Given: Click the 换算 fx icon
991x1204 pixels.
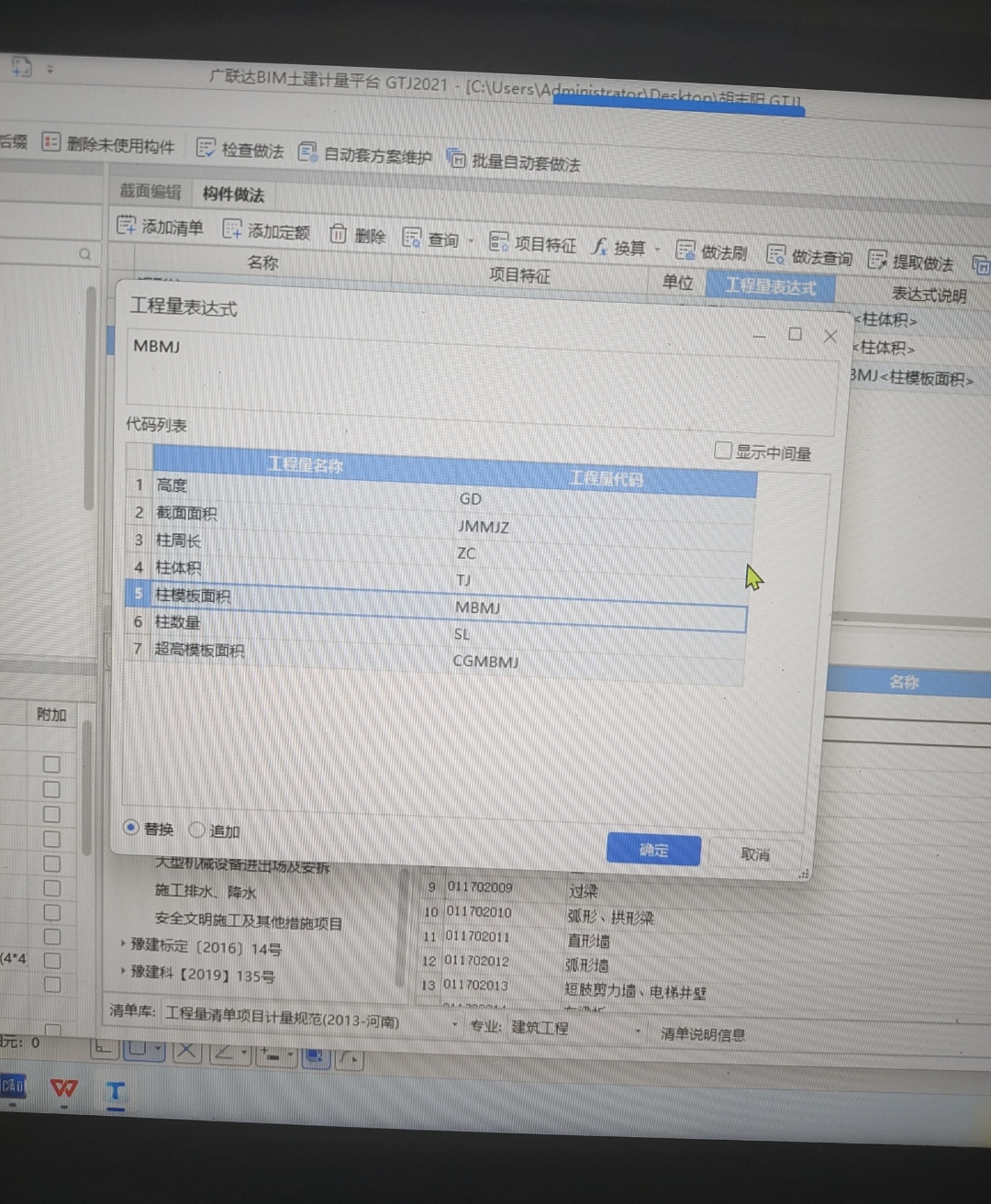Looking at the screenshot, I should tap(599, 246).
